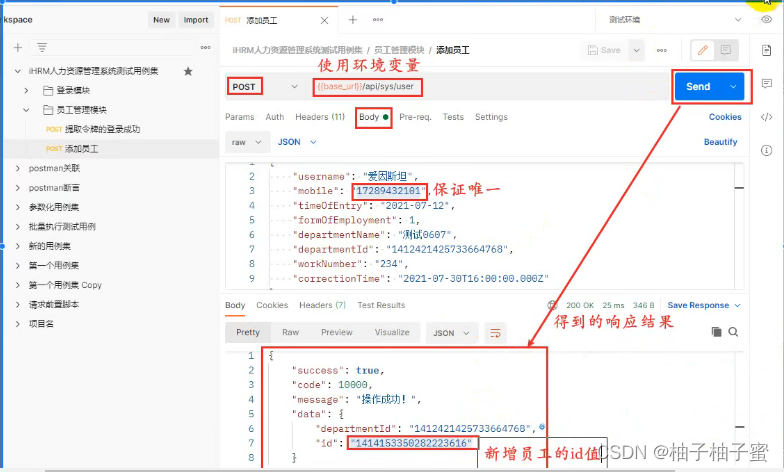Viewport: 784px width, 472px height.
Task: Open the response JSON format dropdown
Action: tap(451, 333)
